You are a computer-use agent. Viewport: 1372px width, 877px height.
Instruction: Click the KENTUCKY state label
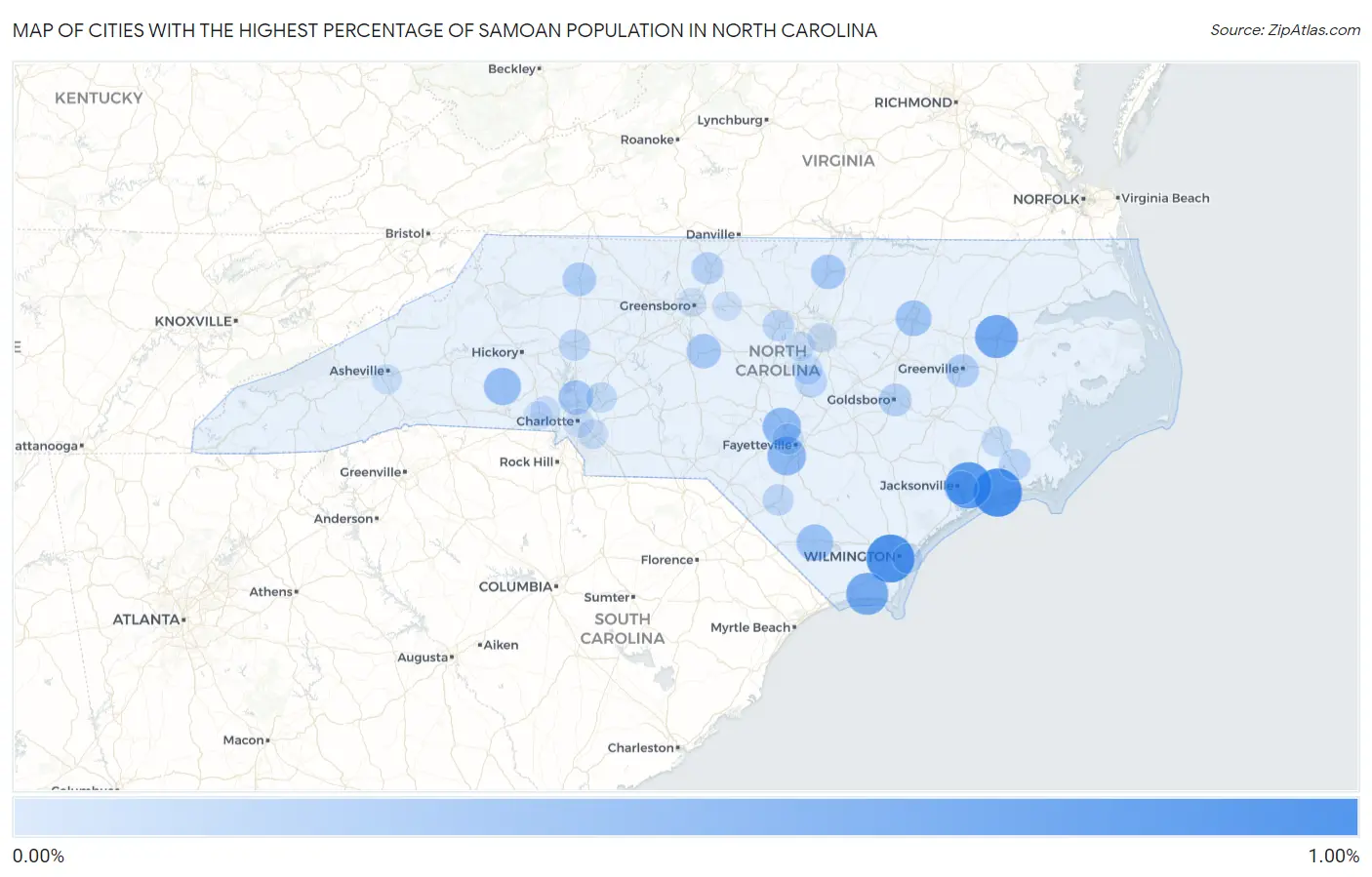tap(99, 98)
